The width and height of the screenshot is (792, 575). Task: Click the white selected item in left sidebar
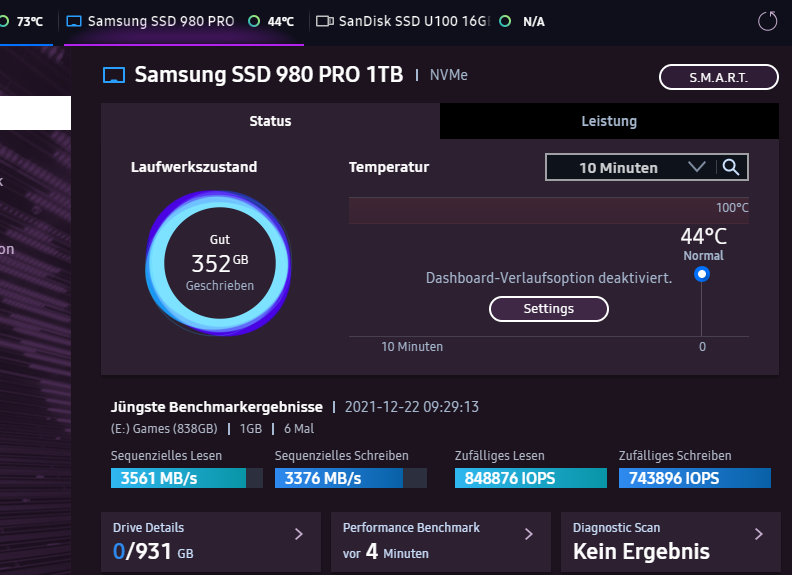pyautogui.click(x=35, y=113)
